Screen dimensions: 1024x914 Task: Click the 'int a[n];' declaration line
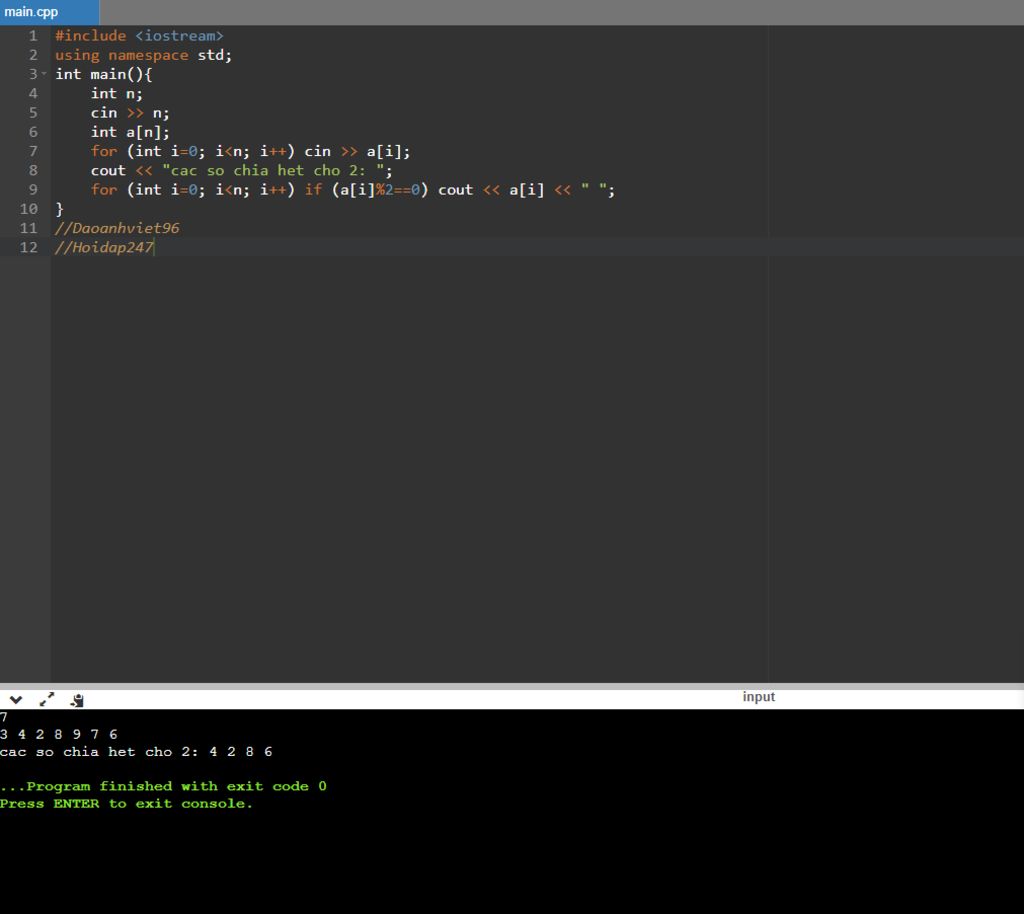coord(130,132)
